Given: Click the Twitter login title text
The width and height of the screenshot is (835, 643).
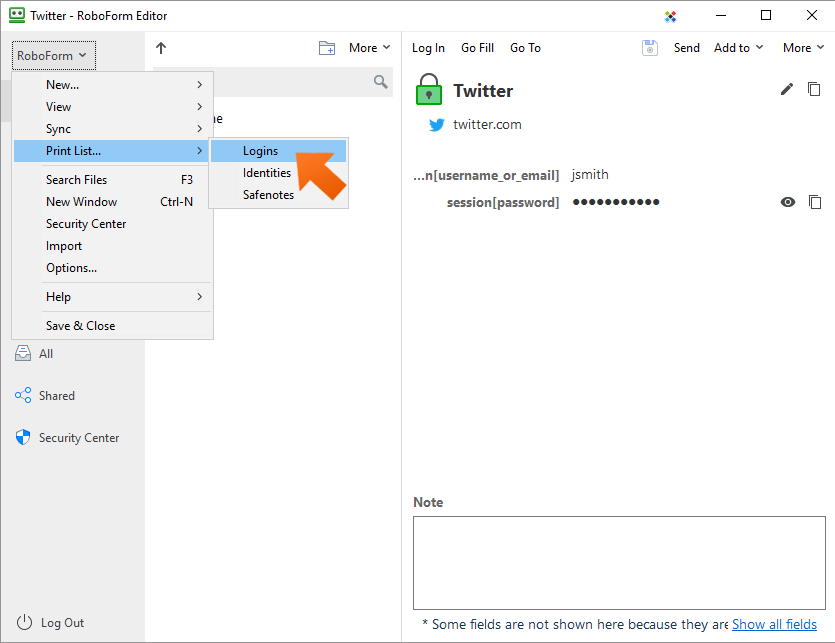Looking at the screenshot, I should 483,91.
